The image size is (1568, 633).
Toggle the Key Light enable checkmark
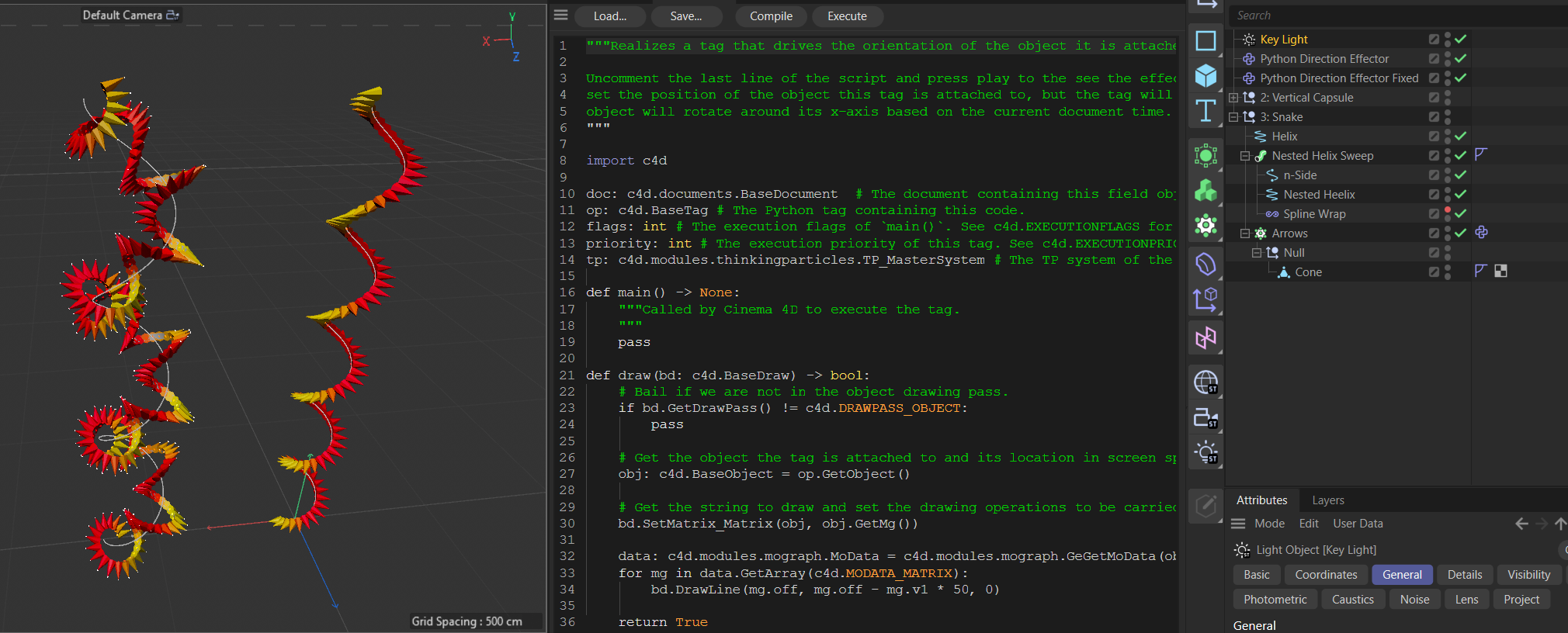tap(1461, 39)
